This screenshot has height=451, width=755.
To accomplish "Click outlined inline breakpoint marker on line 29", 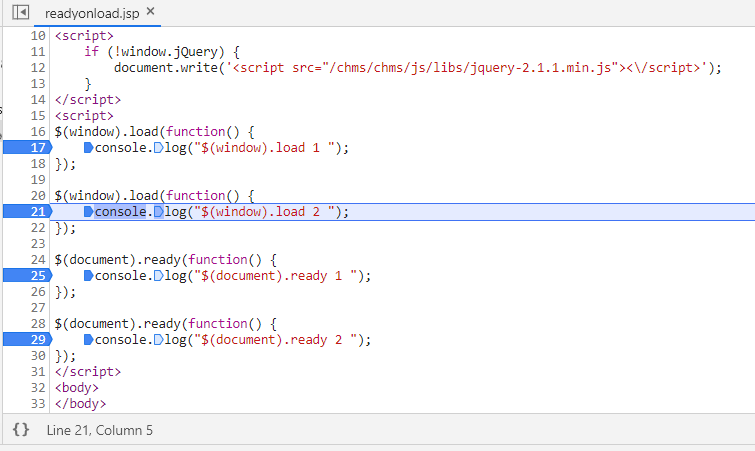I will (158, 339).
